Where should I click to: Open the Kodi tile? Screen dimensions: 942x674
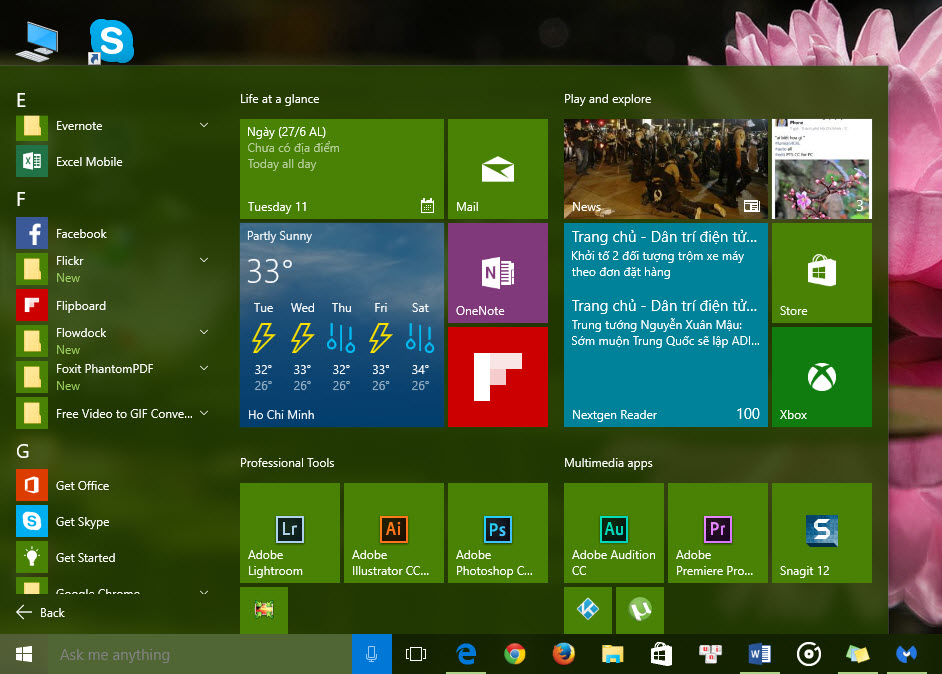pyautogui.click(x=263, y=610)
